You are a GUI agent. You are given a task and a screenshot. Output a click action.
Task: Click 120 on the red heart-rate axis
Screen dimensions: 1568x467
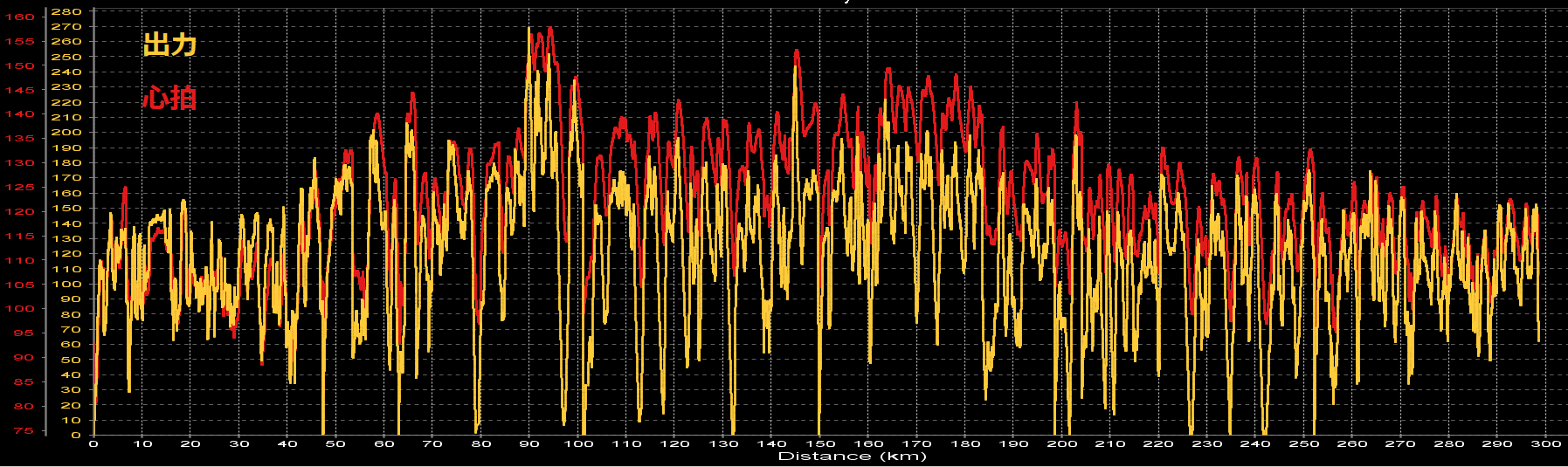coord(19,211)
